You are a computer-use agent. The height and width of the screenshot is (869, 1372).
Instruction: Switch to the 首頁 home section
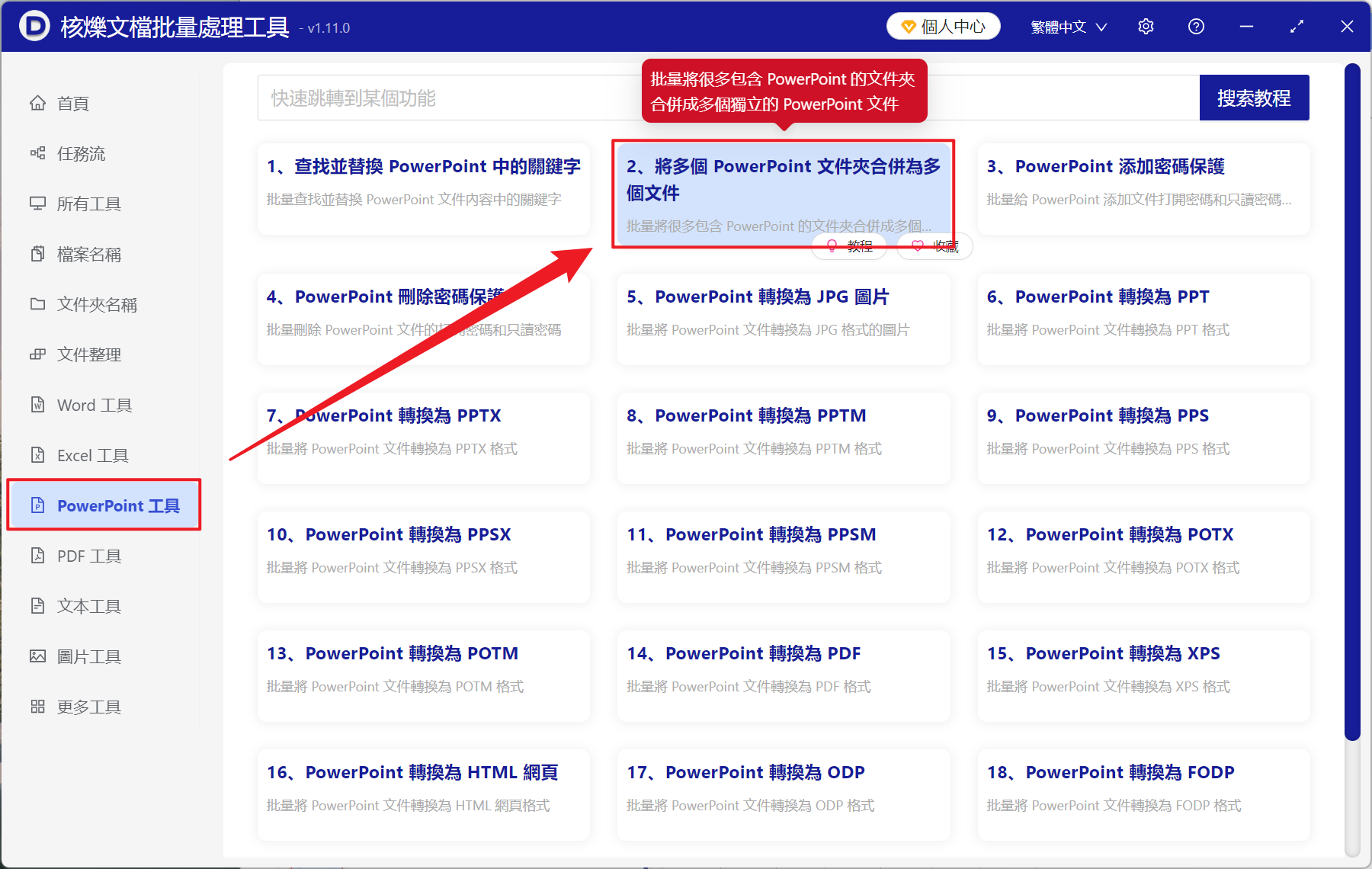click(x=72, y=103)
